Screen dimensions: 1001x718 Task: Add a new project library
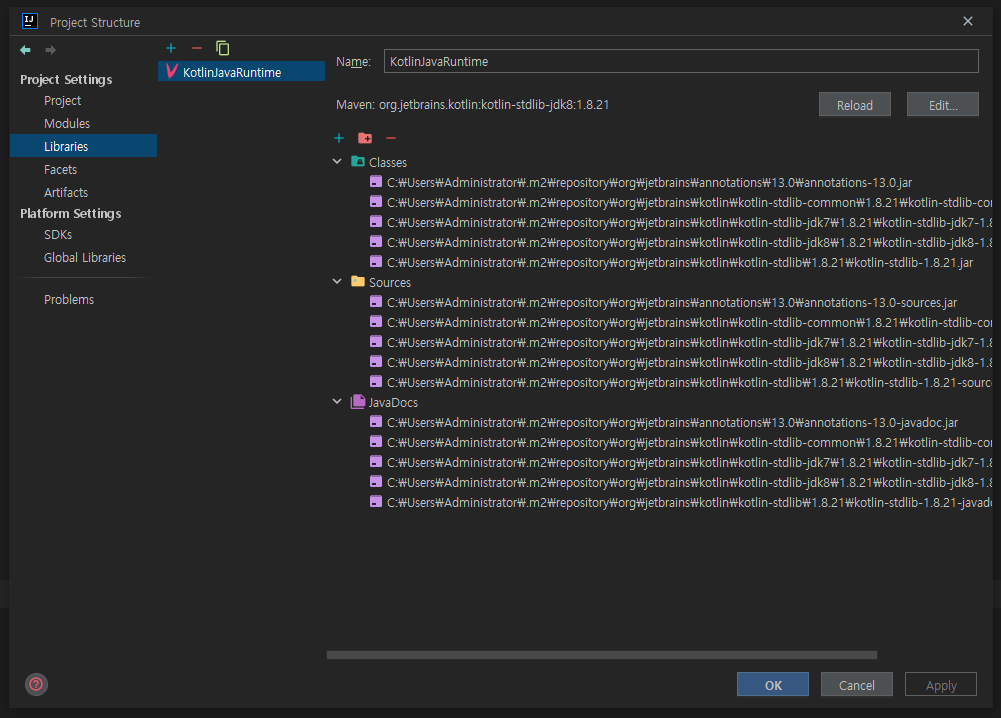tap(170, 48)
